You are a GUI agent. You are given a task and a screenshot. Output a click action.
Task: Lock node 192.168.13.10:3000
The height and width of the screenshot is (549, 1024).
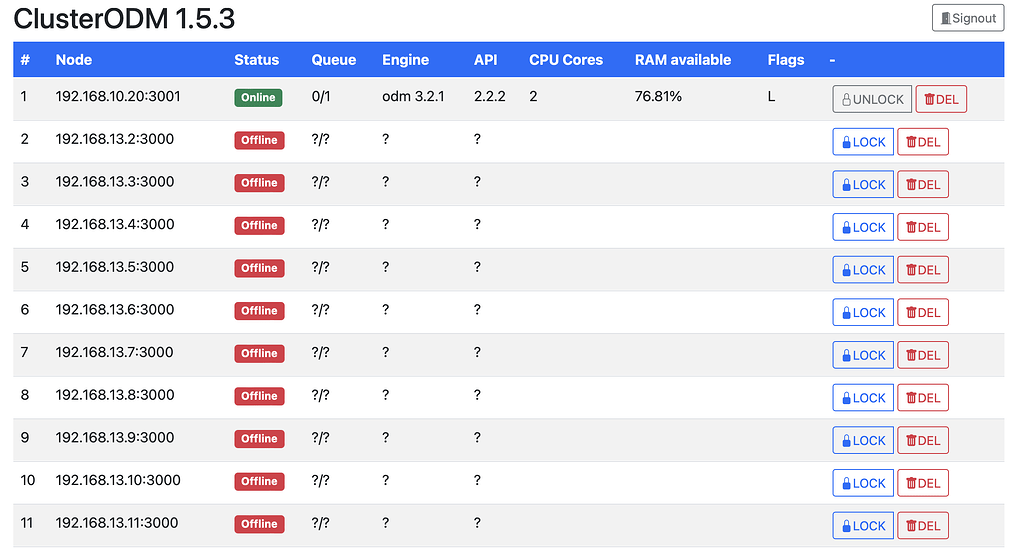click(x=863, y=483)
